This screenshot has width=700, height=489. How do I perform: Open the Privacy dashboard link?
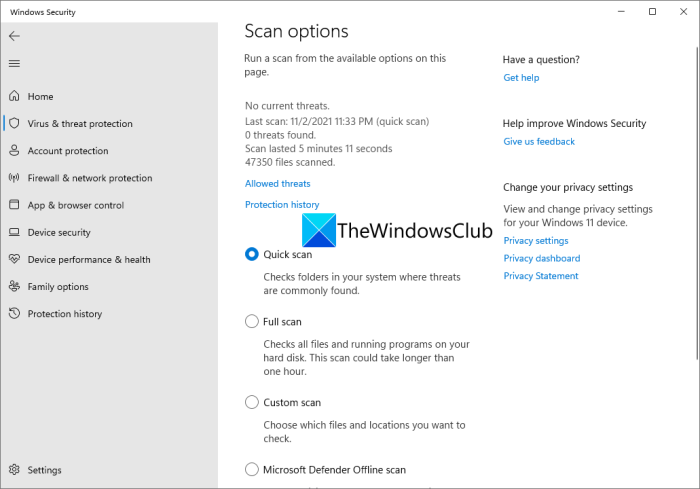coord(542,258)
